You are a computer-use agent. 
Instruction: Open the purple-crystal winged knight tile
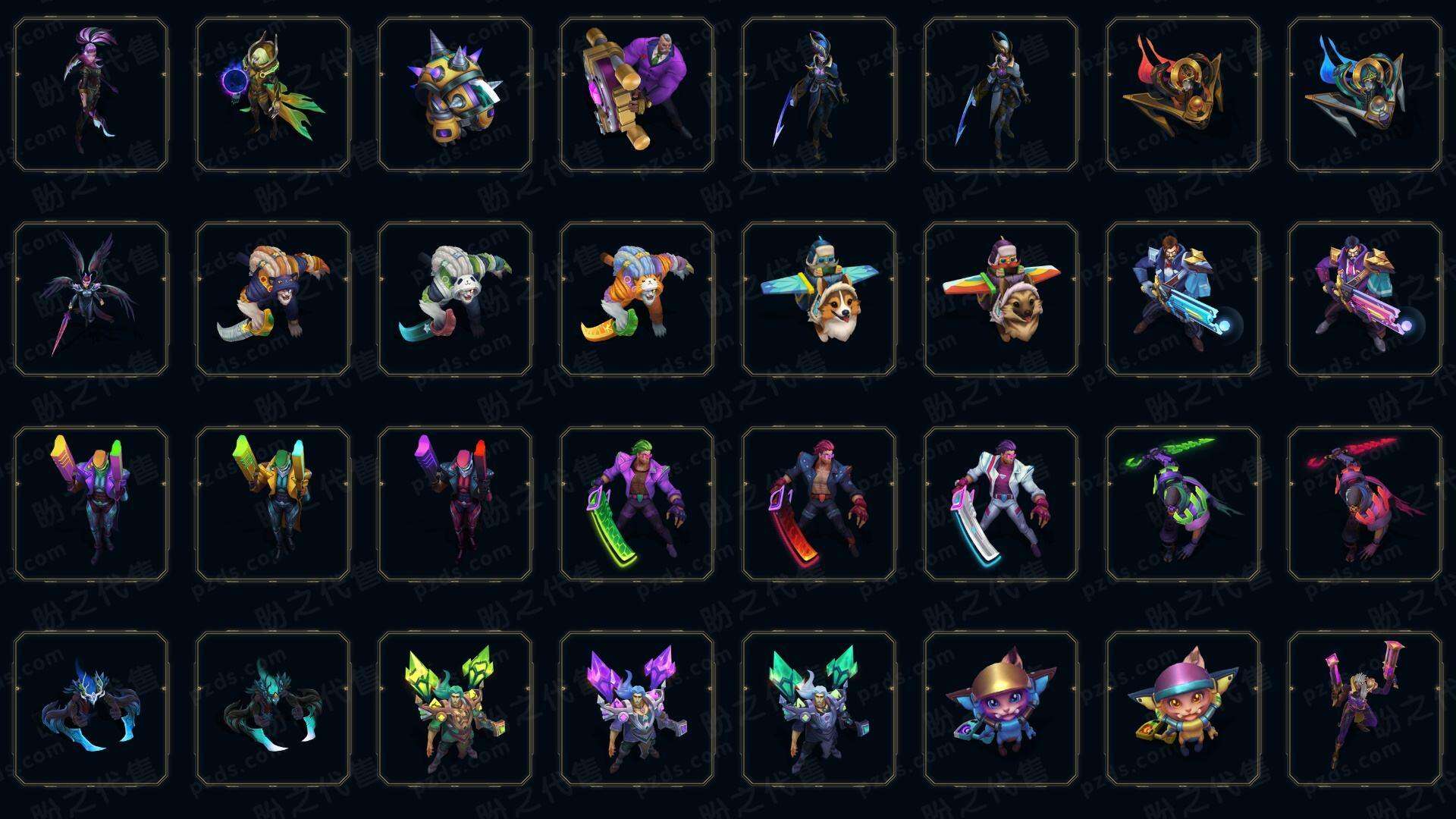coord(637,708)
